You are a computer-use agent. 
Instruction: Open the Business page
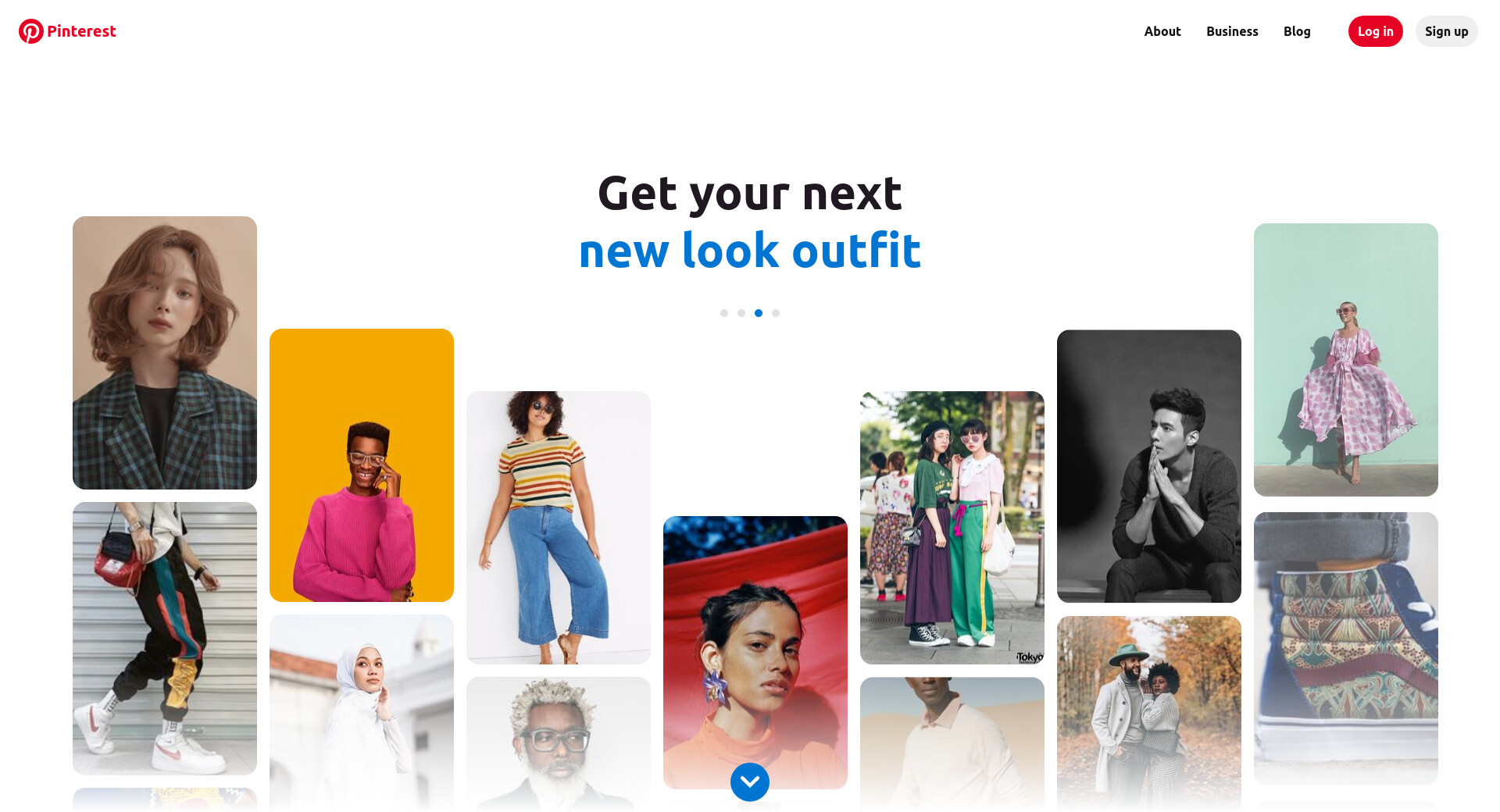click(1232, 31)
